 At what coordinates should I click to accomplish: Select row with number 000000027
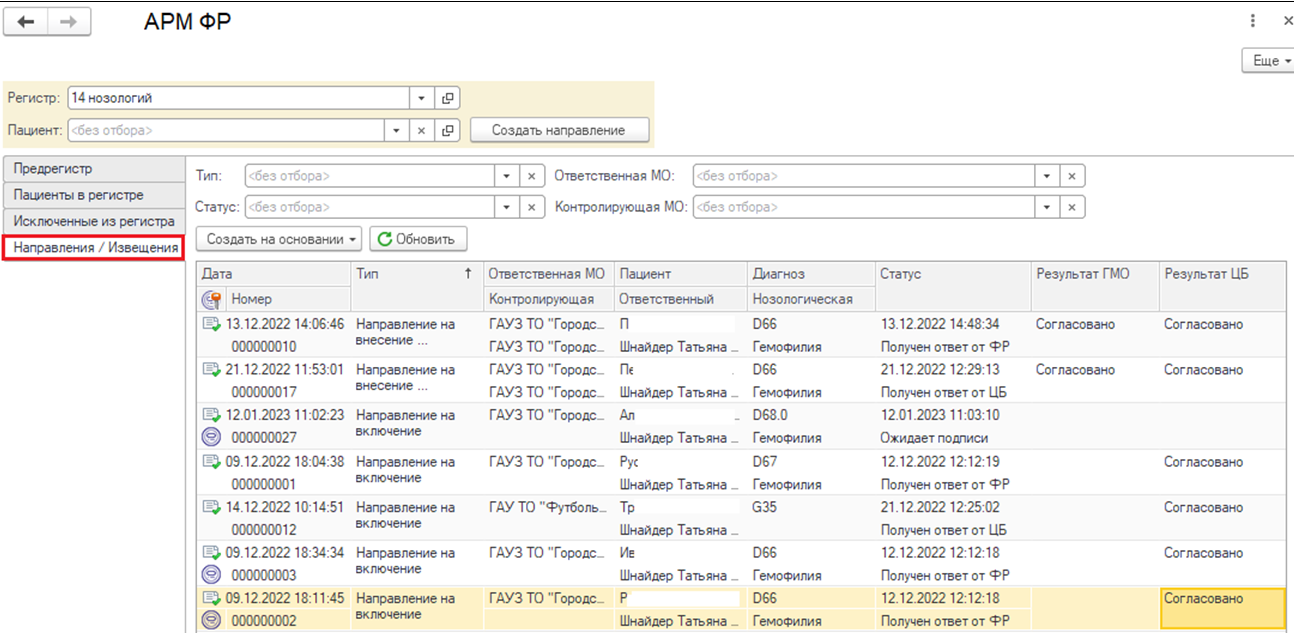263,438
